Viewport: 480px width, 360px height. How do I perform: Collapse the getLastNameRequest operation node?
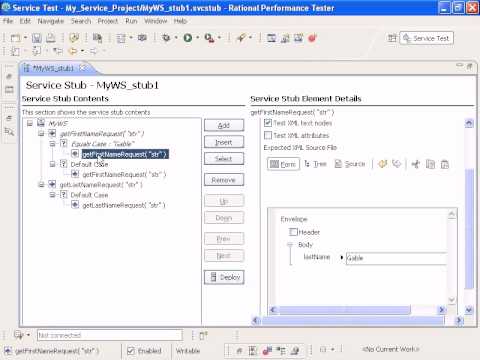(41, 184)
